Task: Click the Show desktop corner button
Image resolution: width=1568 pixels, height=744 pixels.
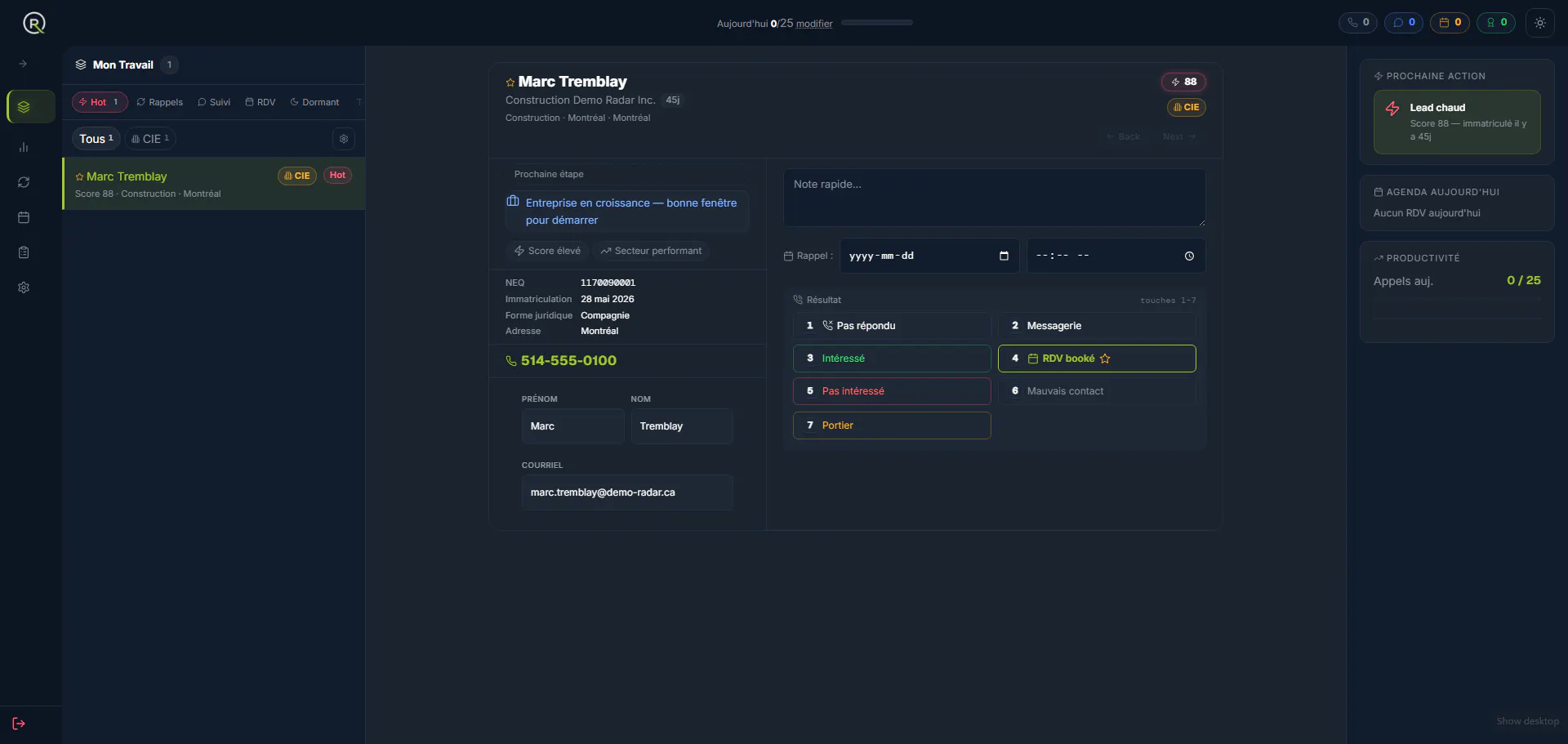Action: pos(1527,721)
